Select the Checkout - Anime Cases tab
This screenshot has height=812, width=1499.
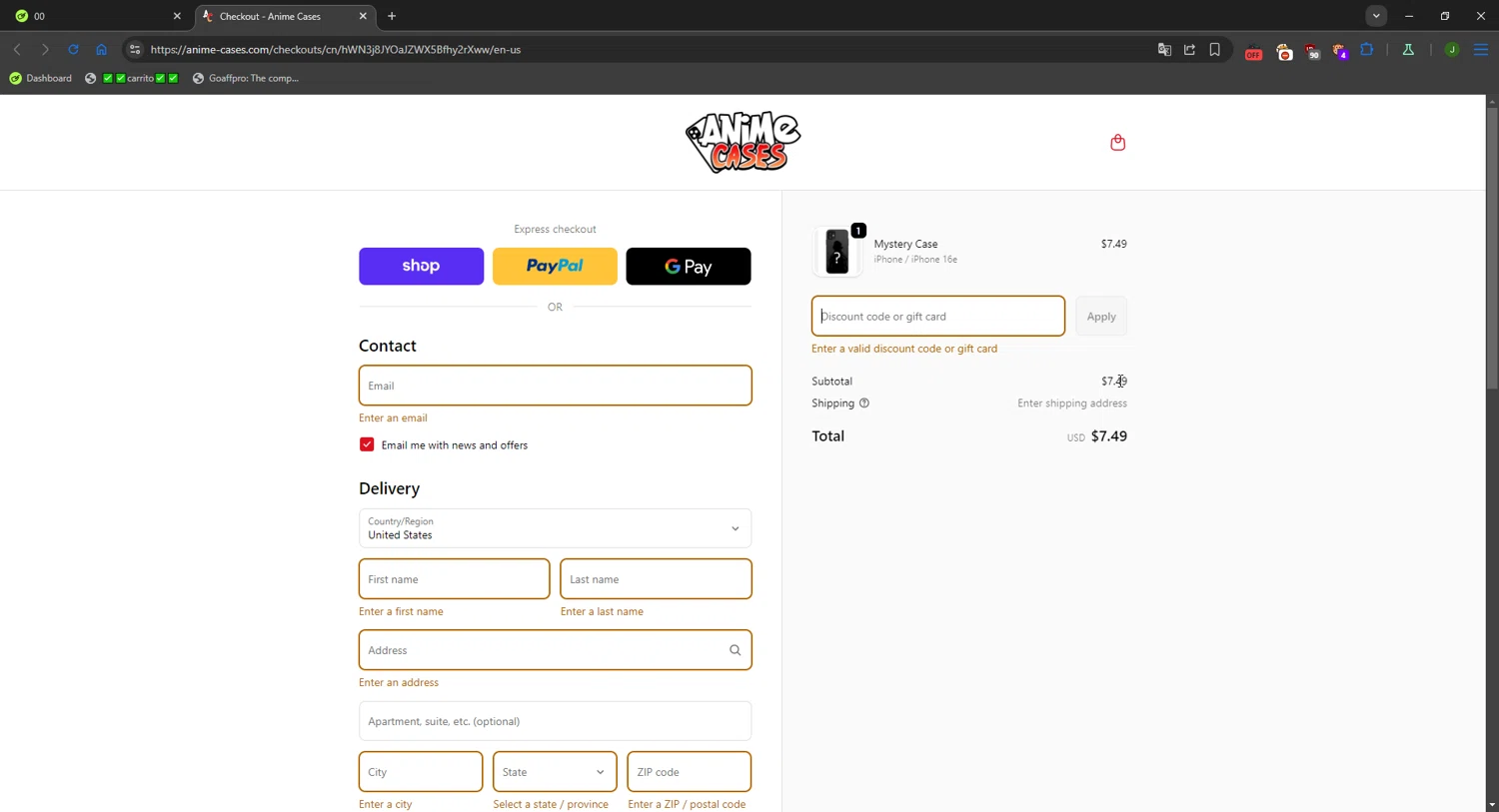(x=285, y=16)
